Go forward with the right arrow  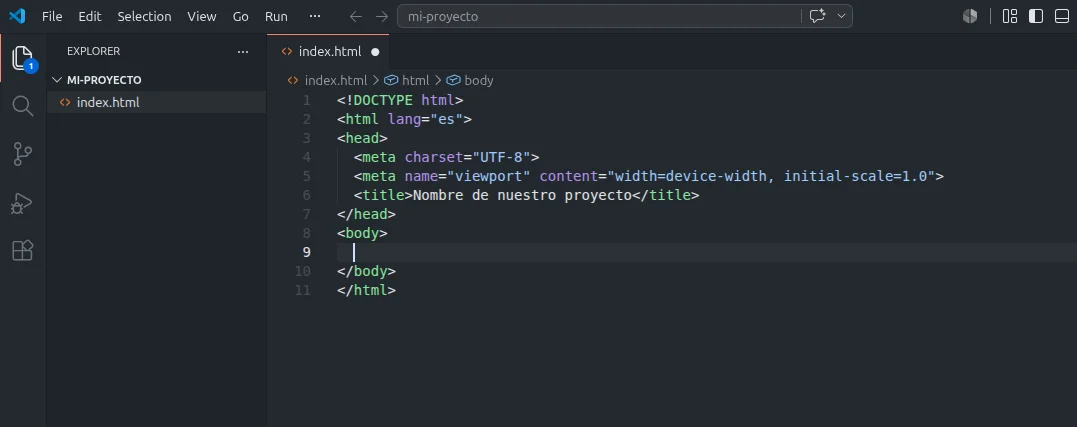[x=382, y=16]
